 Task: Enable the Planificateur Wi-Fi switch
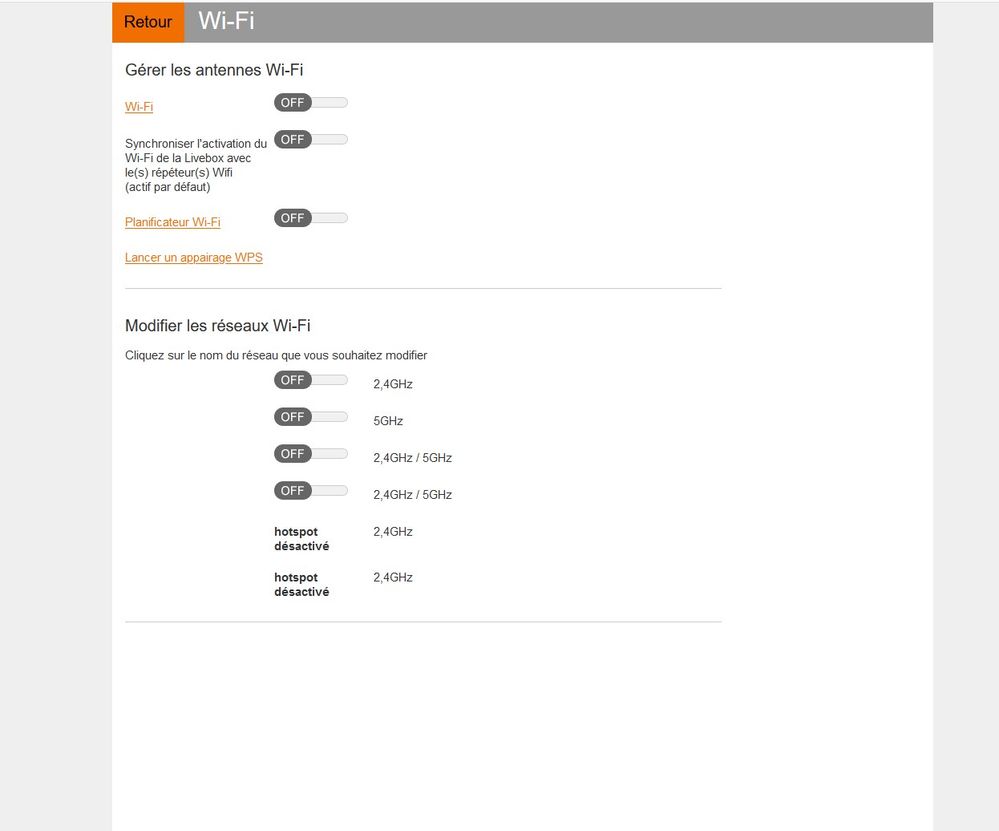(311, 218)
